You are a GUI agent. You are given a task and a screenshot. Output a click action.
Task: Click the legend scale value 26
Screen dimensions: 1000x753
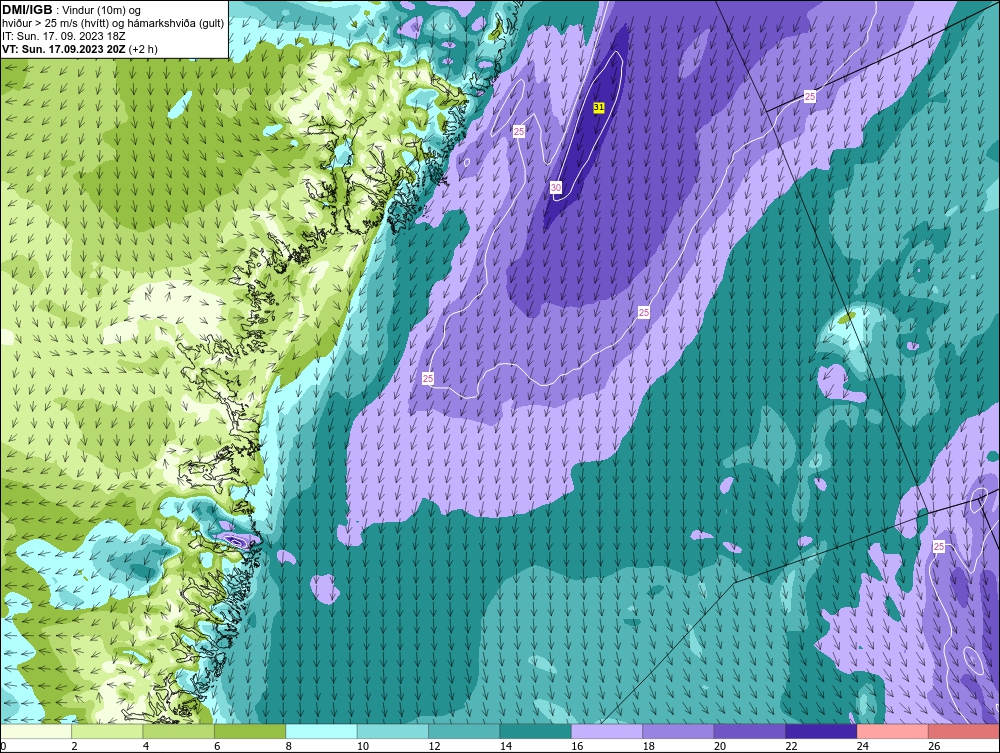pyautogui.click(x=934, y=746)
